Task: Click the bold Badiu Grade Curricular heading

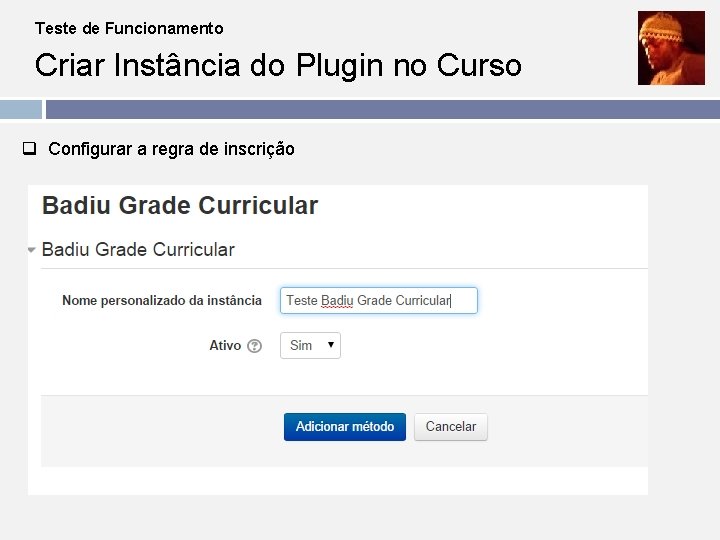Action: [x=180, y=206]
